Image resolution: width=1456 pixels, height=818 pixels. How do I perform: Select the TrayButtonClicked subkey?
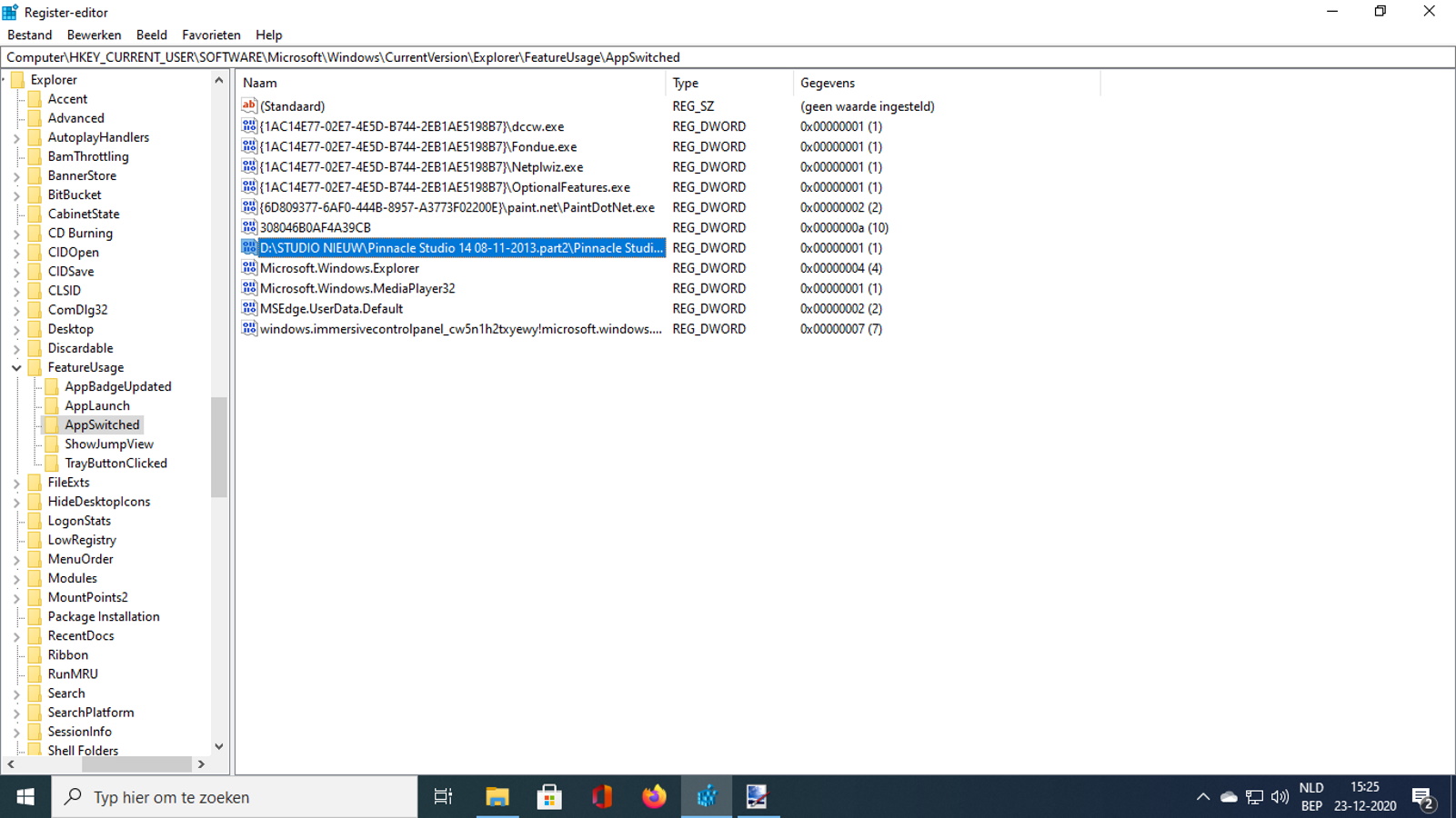[x=115, y=463]
